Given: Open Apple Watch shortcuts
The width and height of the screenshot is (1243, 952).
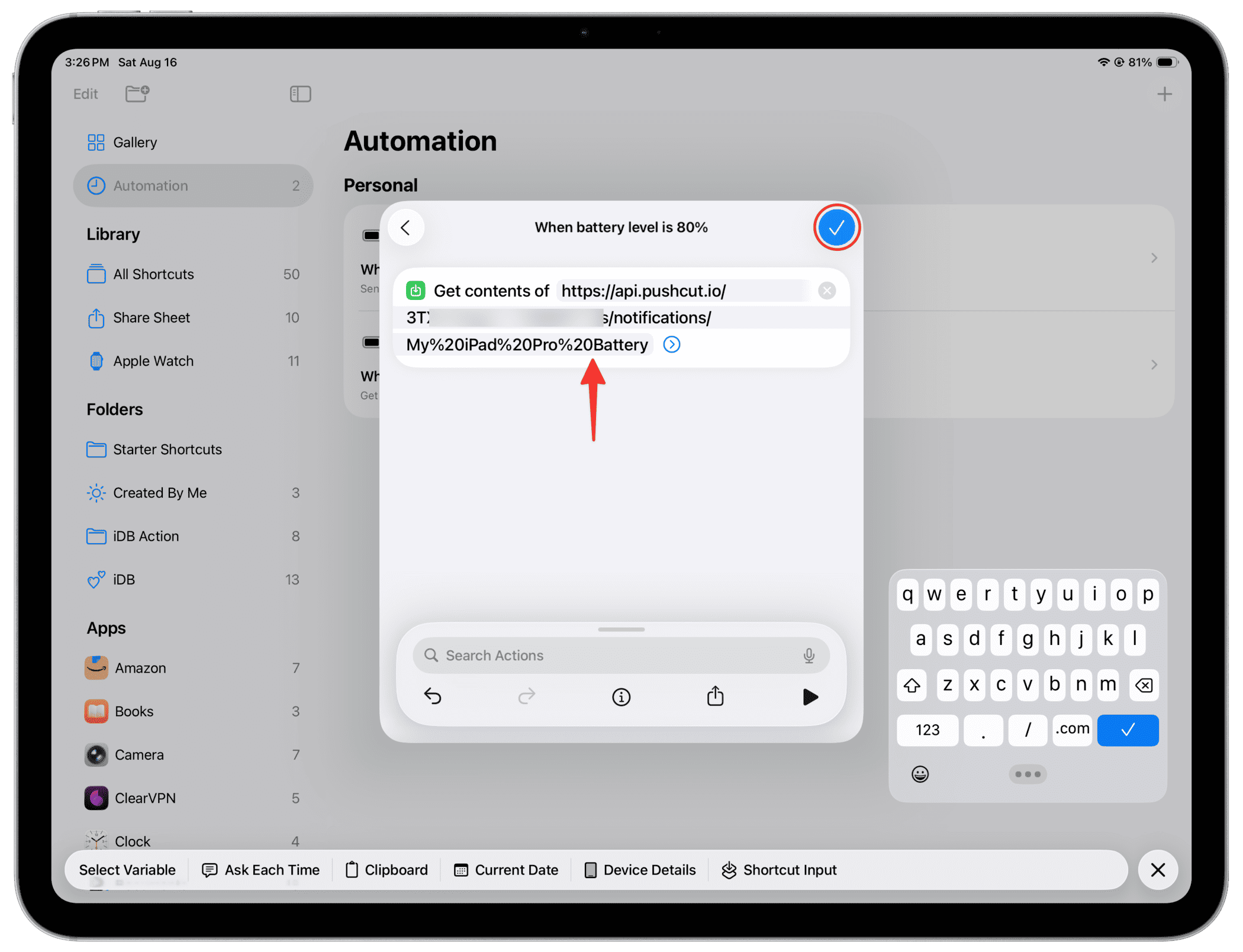Looking at the screenshot, I should (x=193, y=361).
